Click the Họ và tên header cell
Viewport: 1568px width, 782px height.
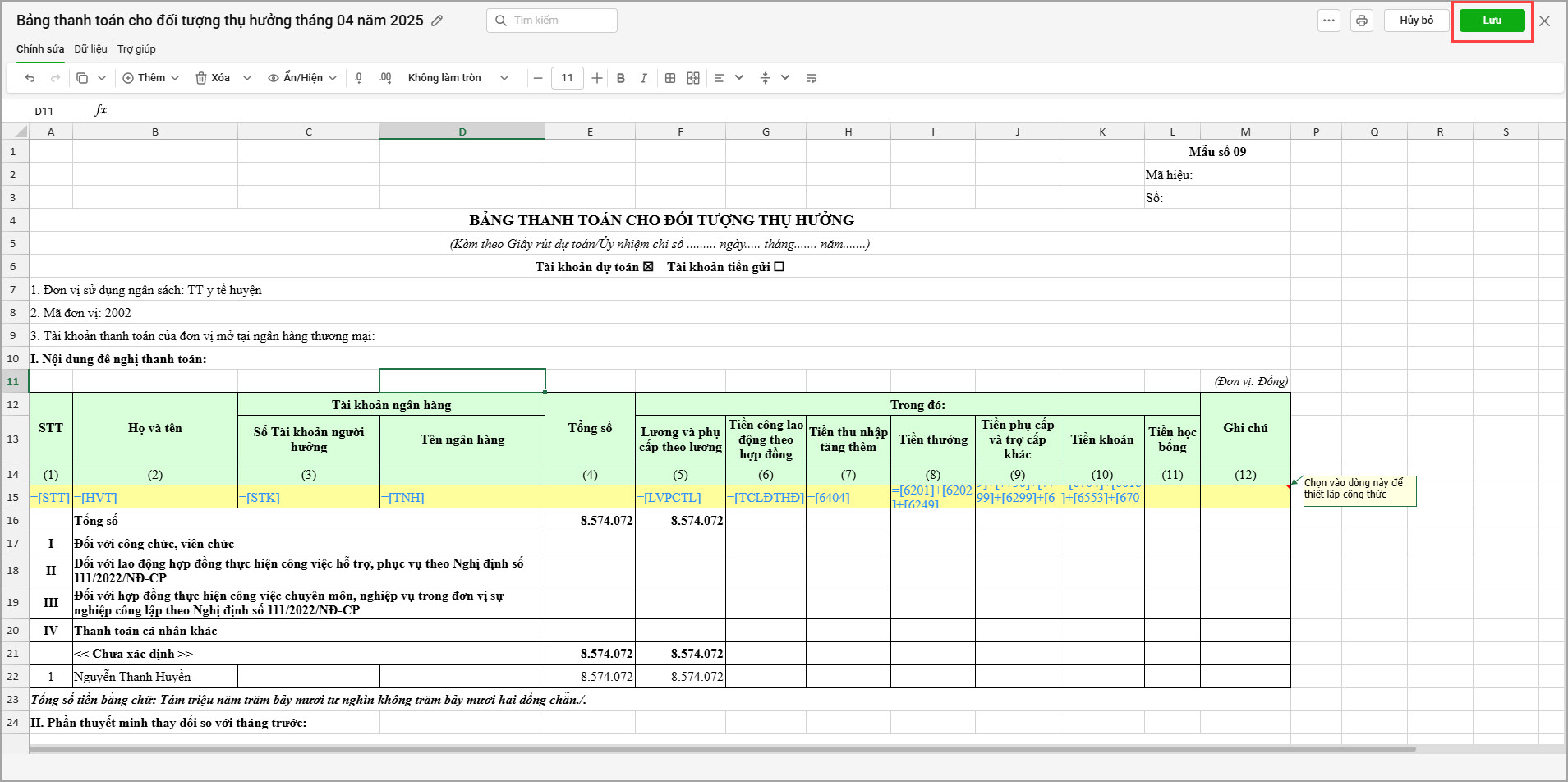(x=155, y=427)
